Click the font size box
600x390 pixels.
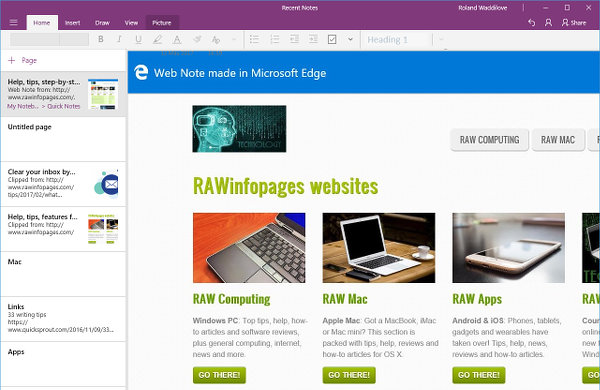click(74, 39)
